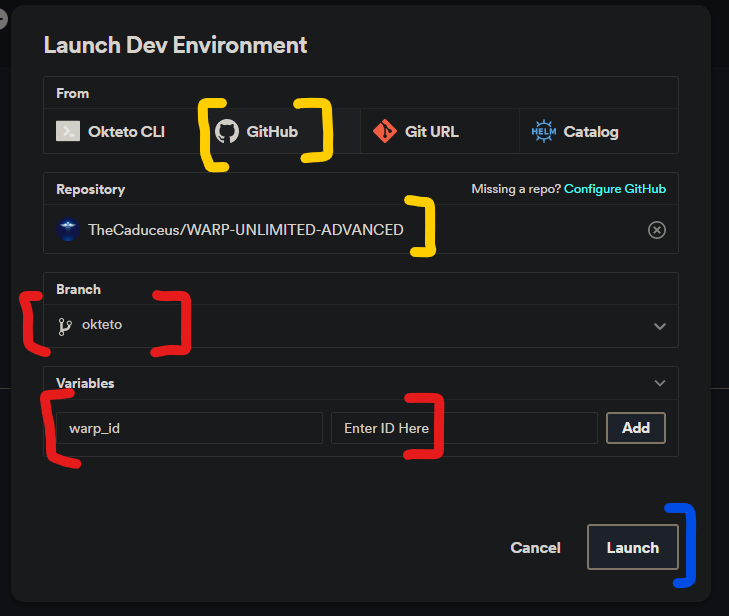Click the Variables label

pos(85,383)
